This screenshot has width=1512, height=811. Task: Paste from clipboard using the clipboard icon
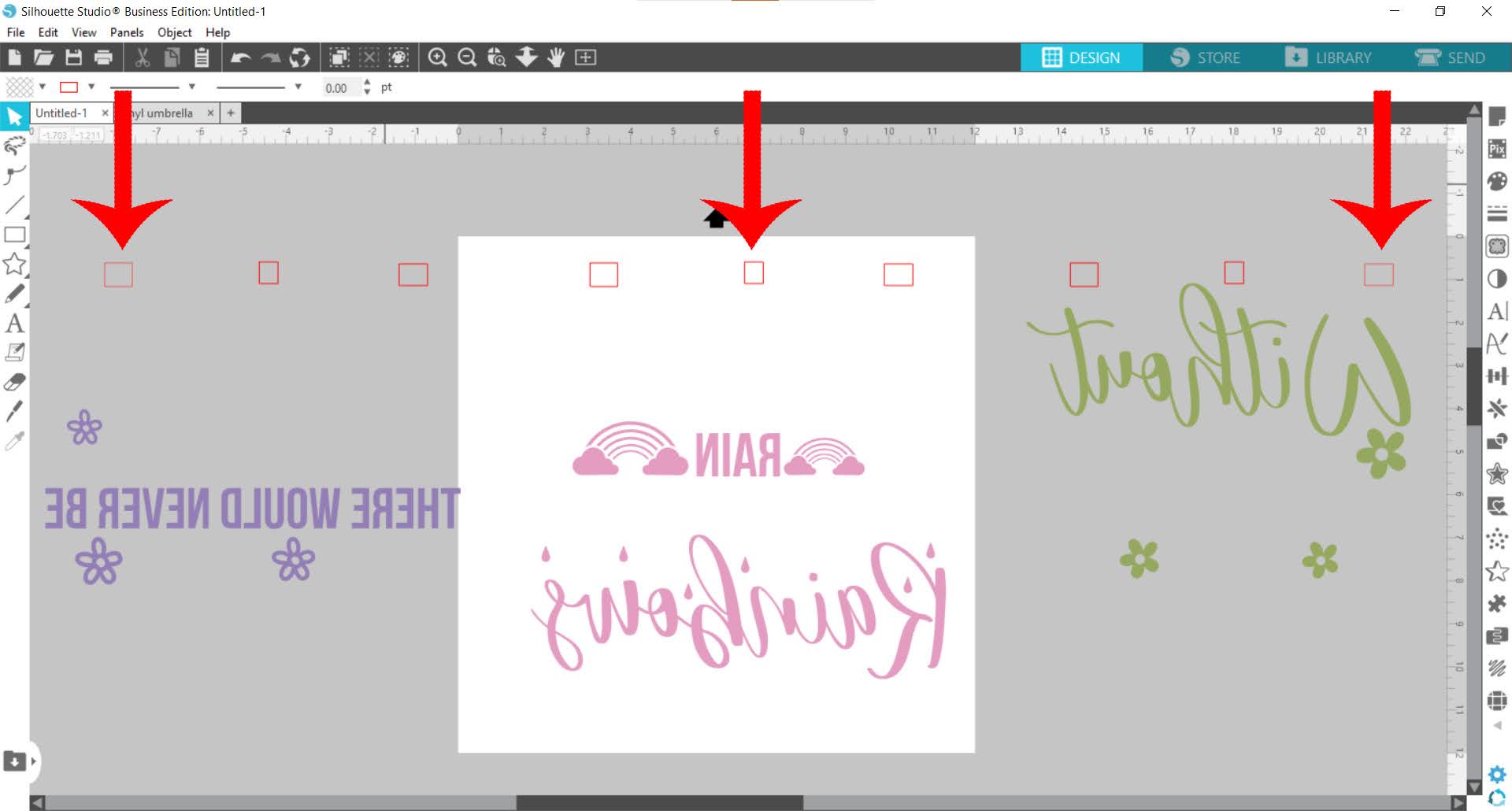point(202,57)
